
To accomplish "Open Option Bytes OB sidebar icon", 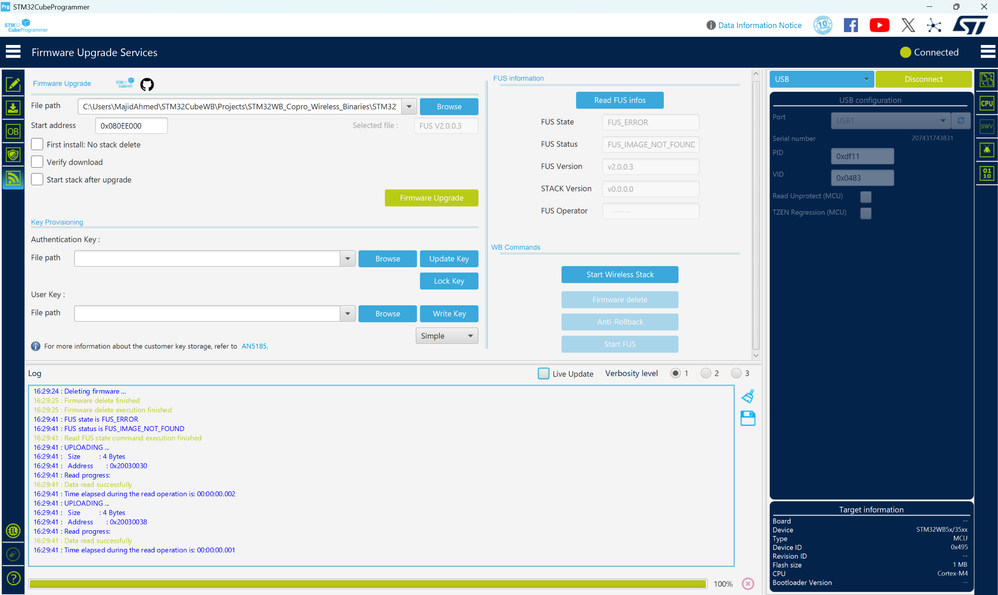I will 13,131.
